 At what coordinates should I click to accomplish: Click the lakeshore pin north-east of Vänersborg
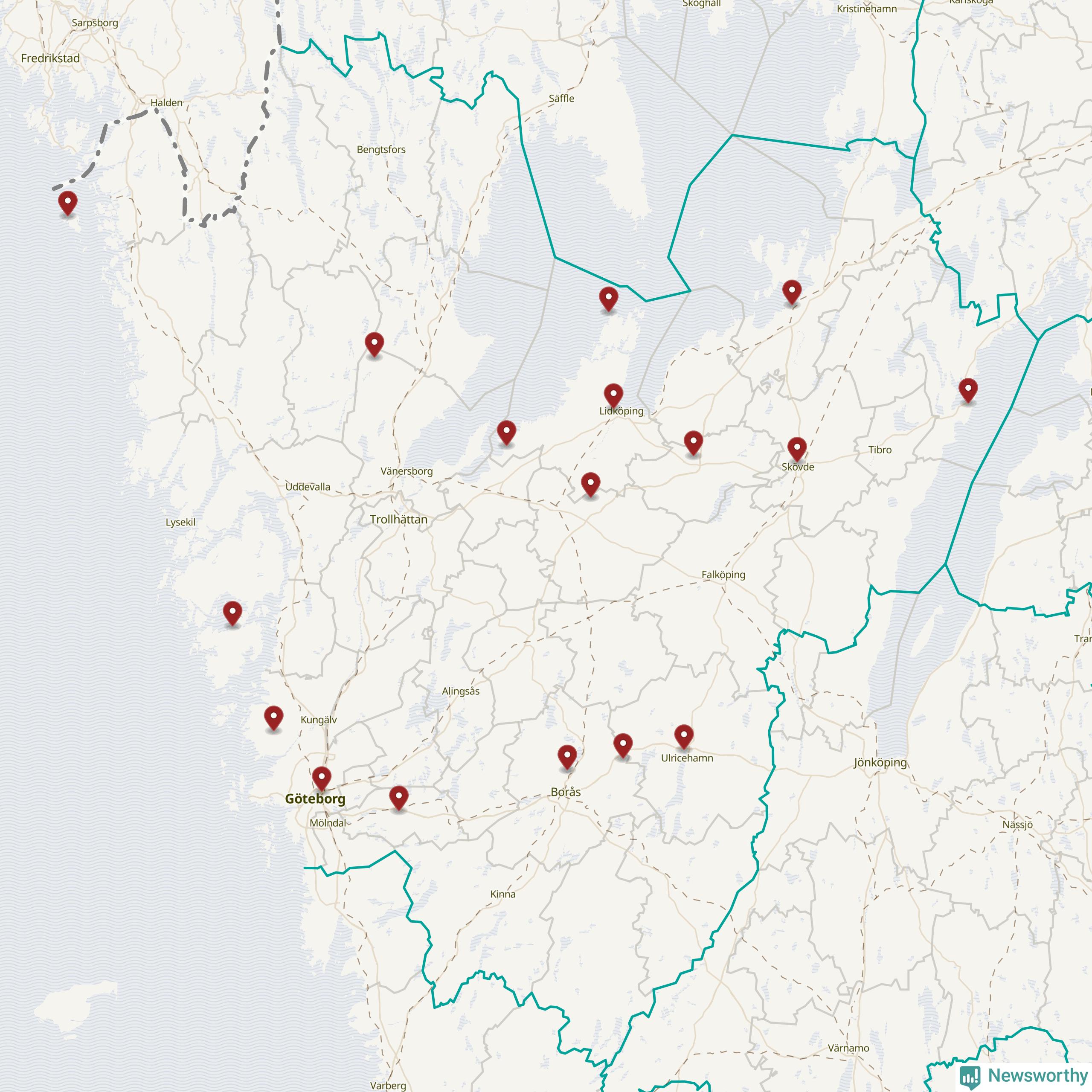click(x=506, y=433)
